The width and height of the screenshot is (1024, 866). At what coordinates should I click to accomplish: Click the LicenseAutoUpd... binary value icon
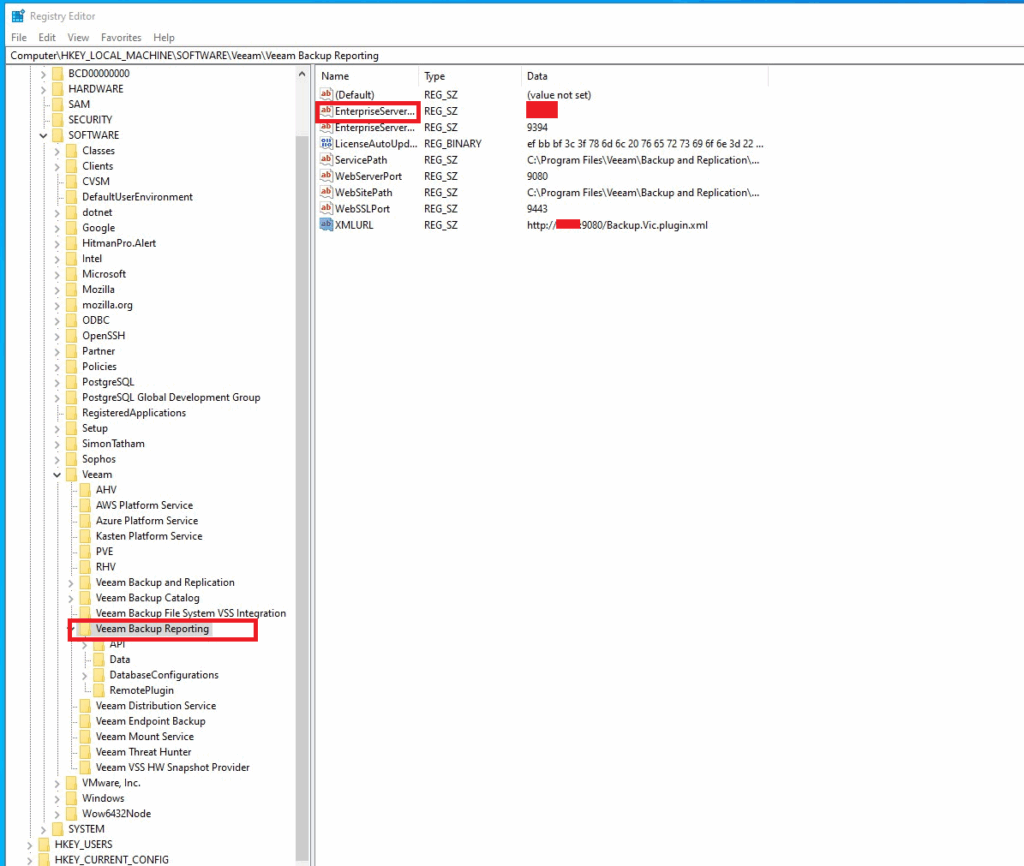click(327, 143)
